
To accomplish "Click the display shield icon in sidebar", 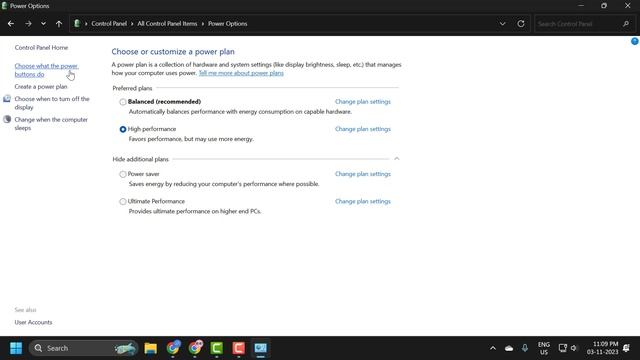I will 7,99.
